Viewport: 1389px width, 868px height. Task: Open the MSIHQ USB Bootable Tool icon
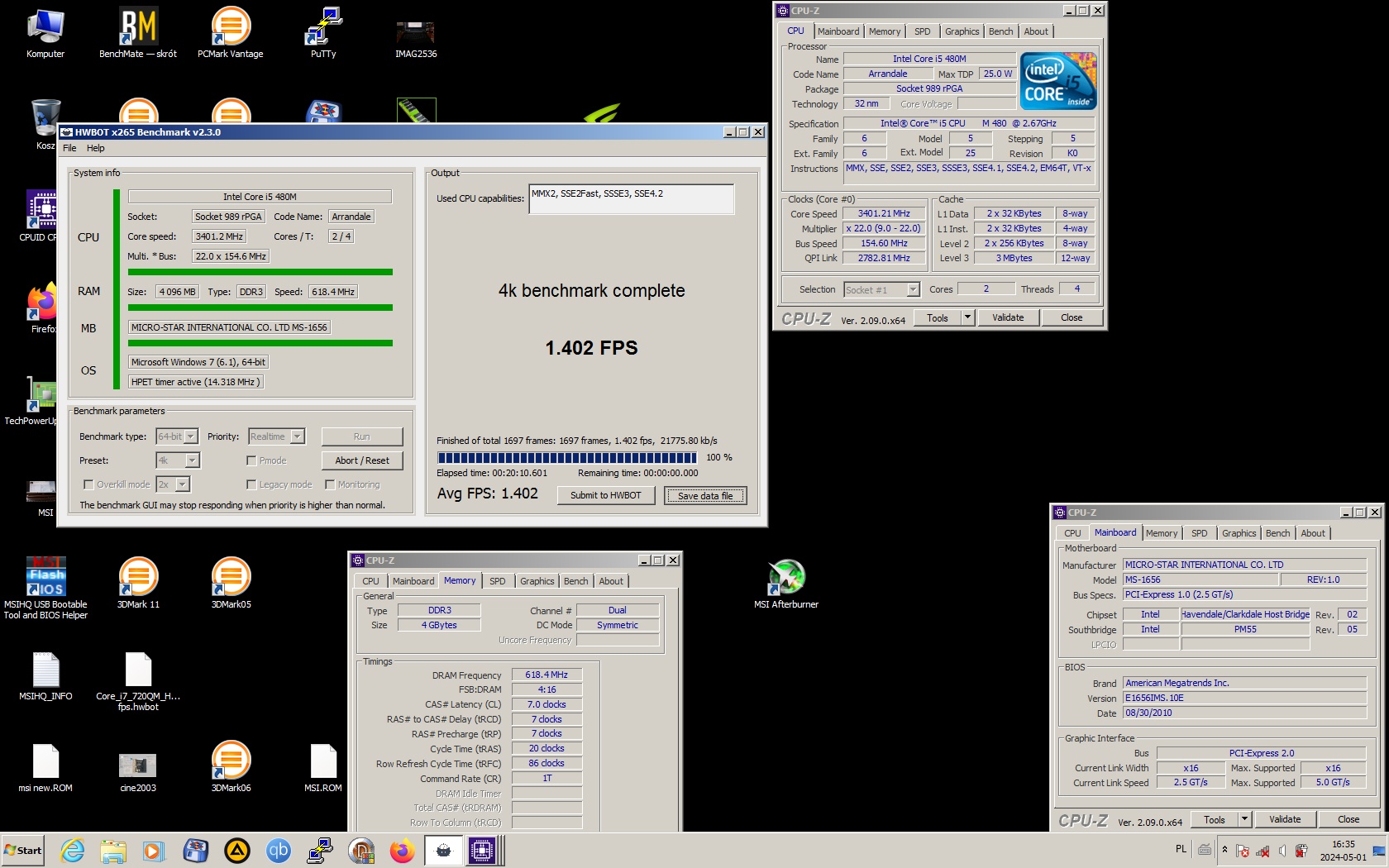tap(45, 588)
